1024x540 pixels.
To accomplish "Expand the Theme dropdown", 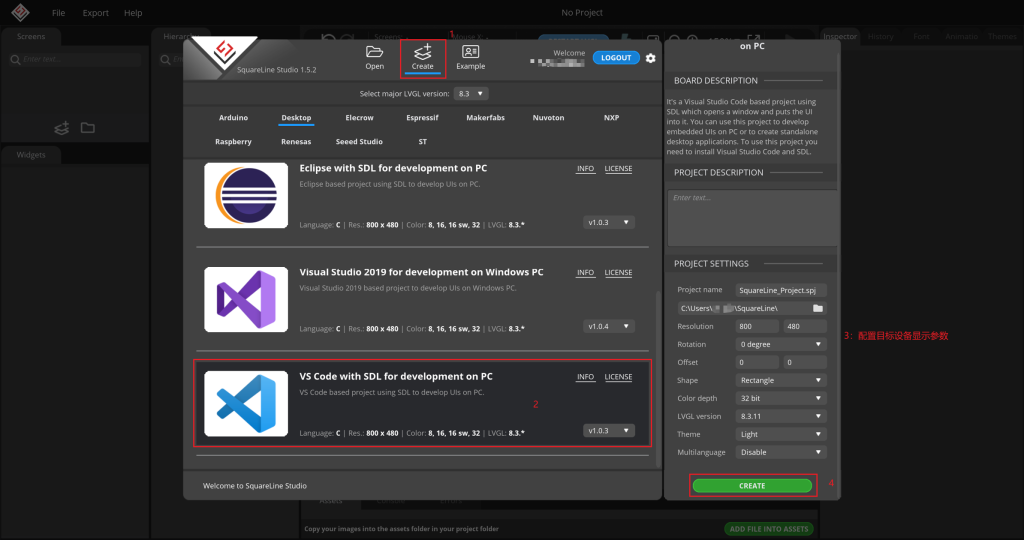I will [781, 434].
